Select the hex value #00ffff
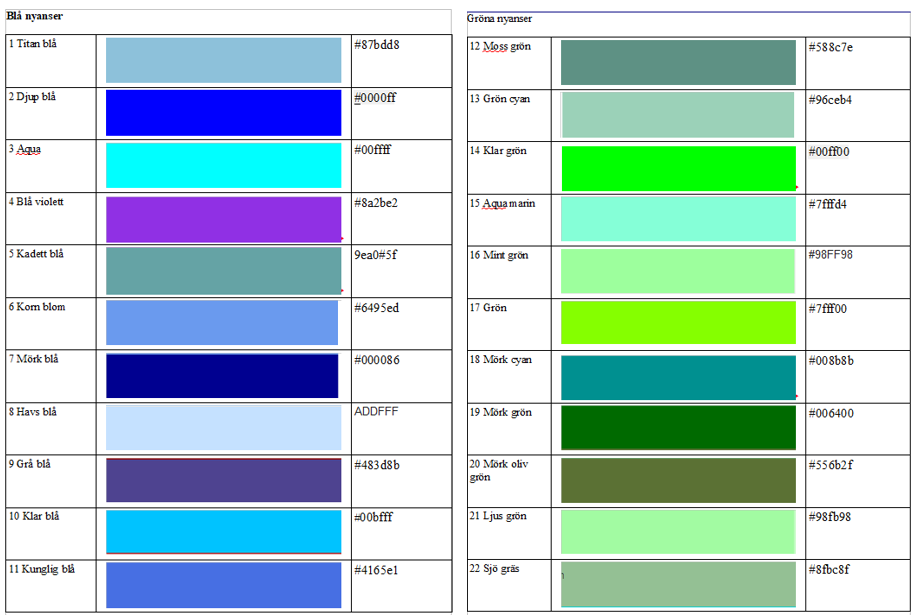 click(372, 150)
